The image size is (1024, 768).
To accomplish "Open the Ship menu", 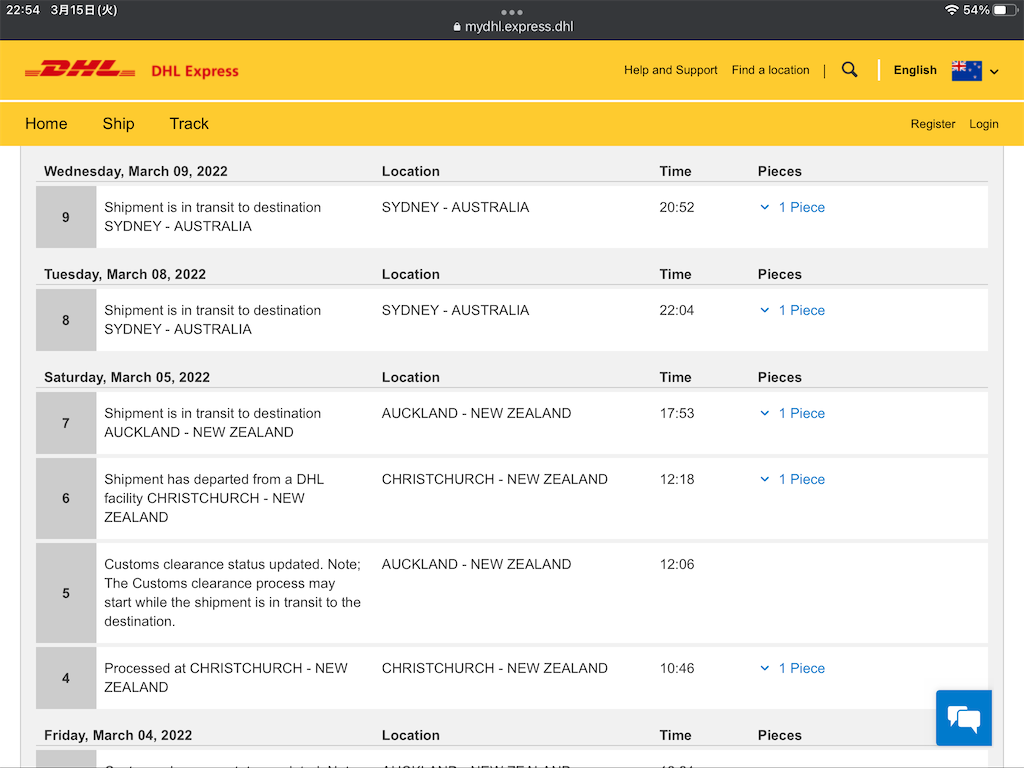I will pyautogui.click(x=118, y=123).
